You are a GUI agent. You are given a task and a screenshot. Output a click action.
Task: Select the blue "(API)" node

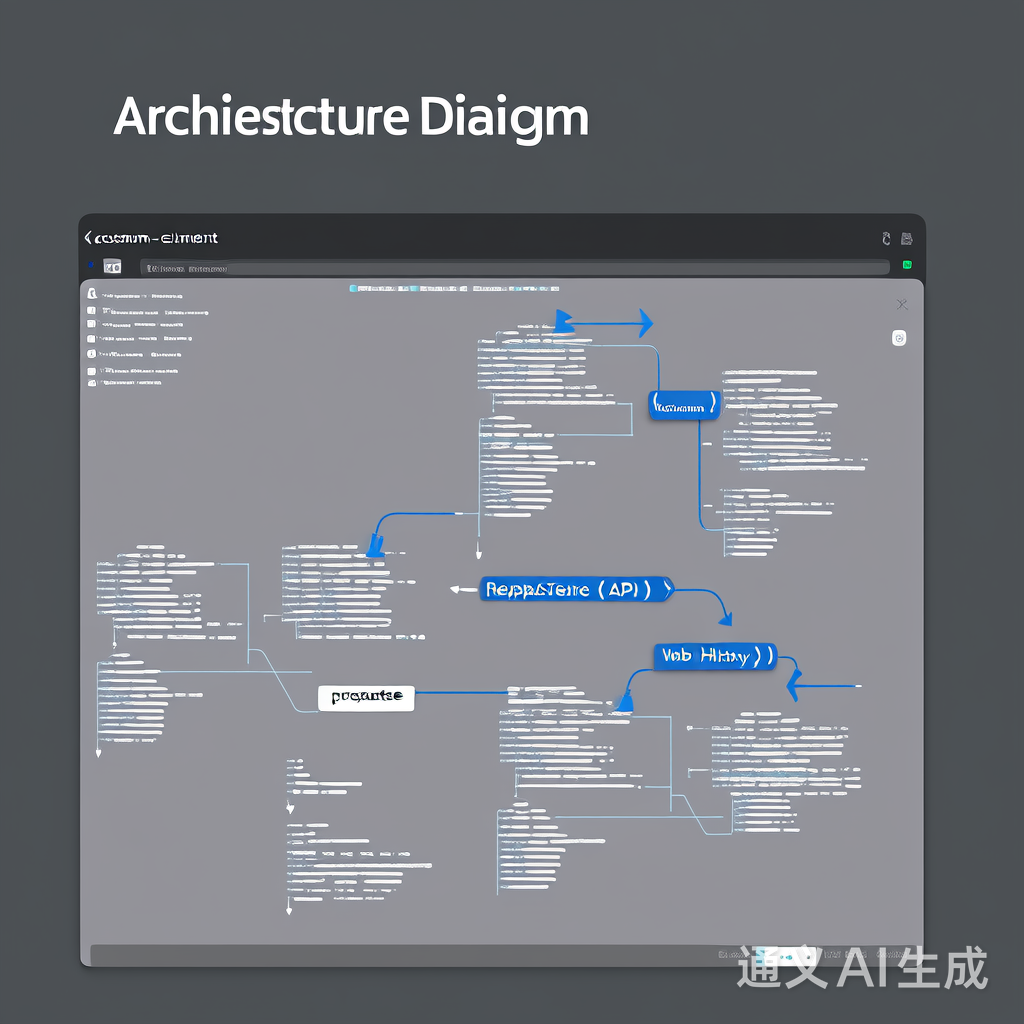coord(576,589)
